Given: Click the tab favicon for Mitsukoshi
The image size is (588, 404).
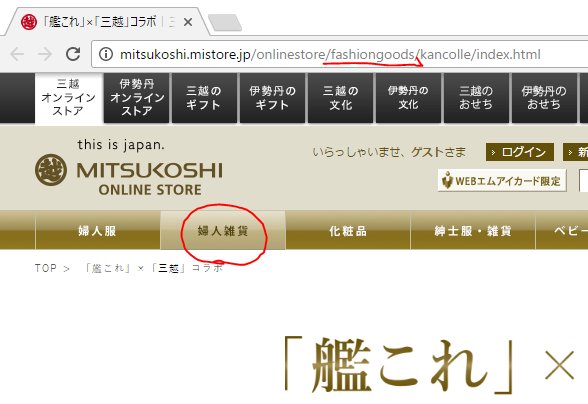Looking at the screenshot, I should (29, 22).
